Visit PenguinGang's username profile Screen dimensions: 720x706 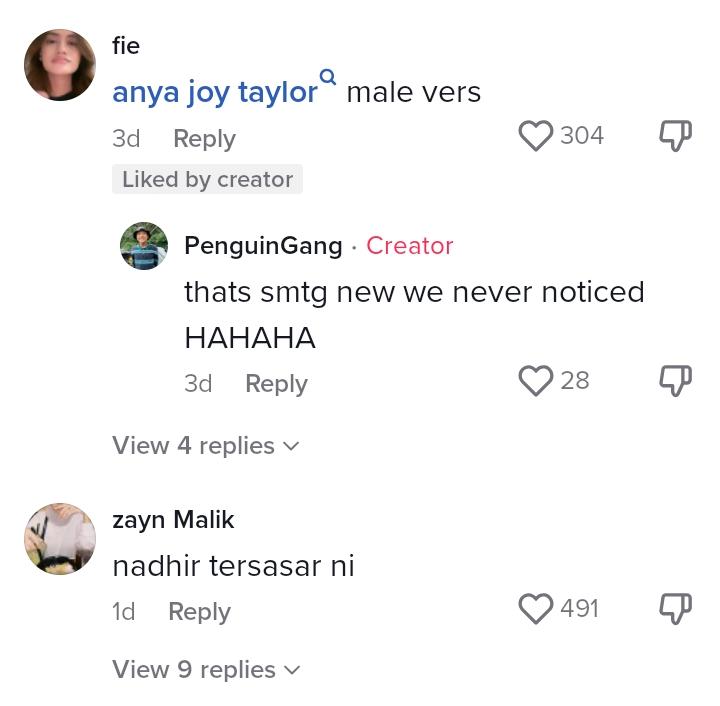263,246
